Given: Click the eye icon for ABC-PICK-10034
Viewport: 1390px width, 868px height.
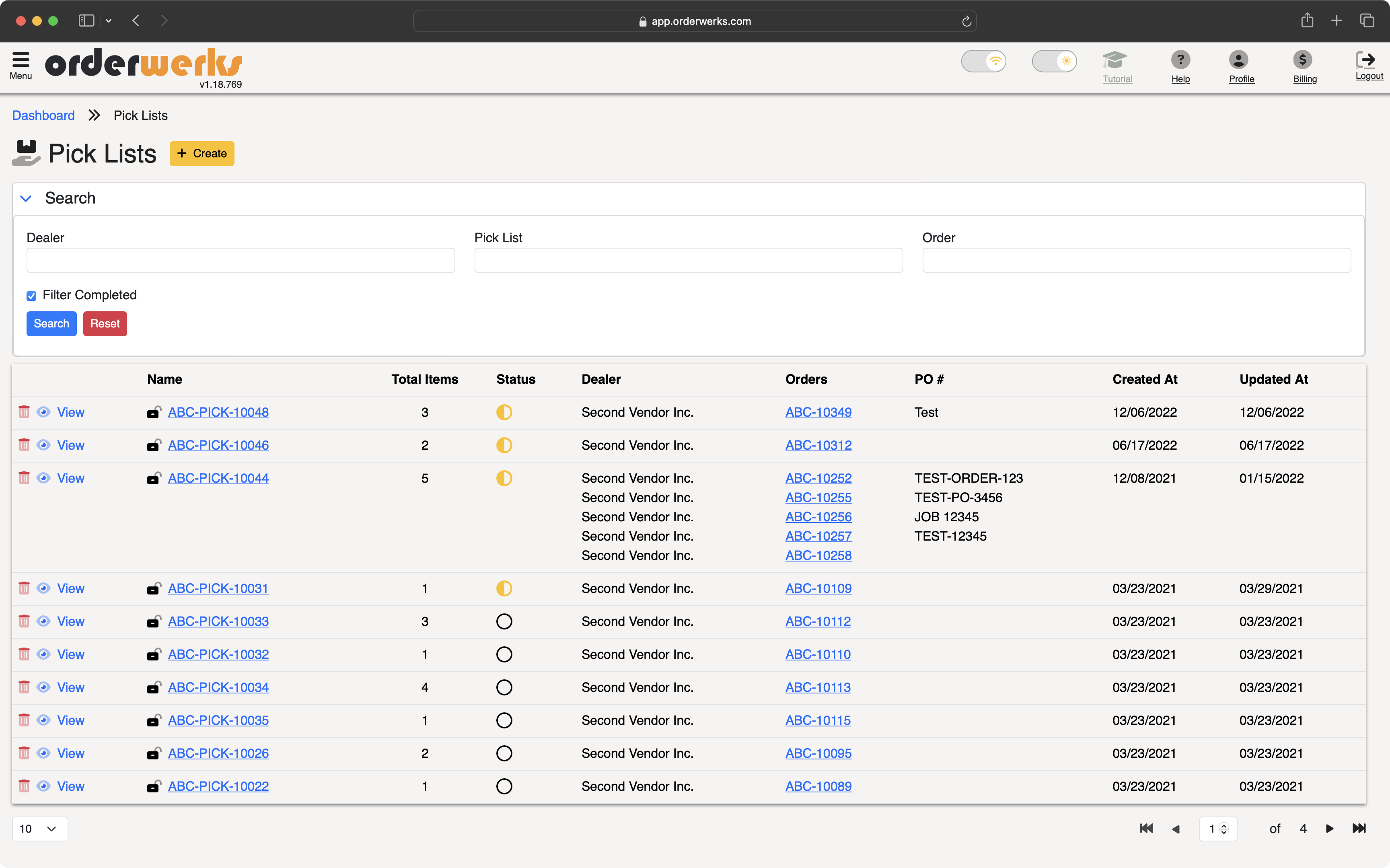Looking at the screenshot, I should [43, 687].
